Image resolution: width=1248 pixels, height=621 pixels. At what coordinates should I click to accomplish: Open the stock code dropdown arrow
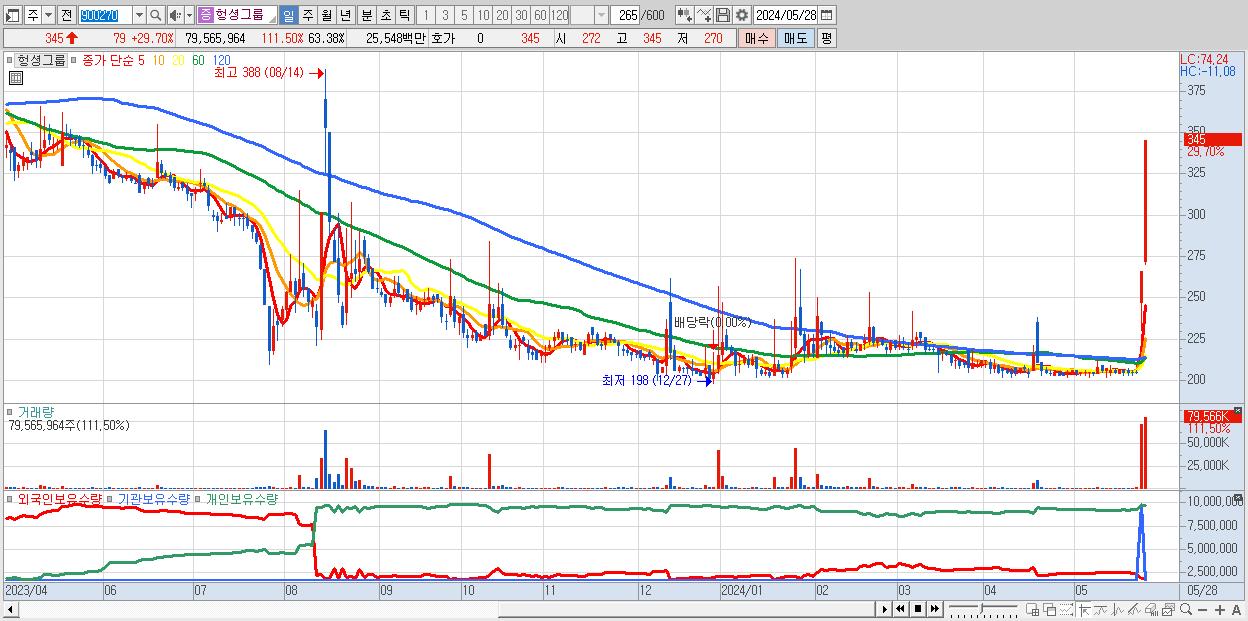139,15
